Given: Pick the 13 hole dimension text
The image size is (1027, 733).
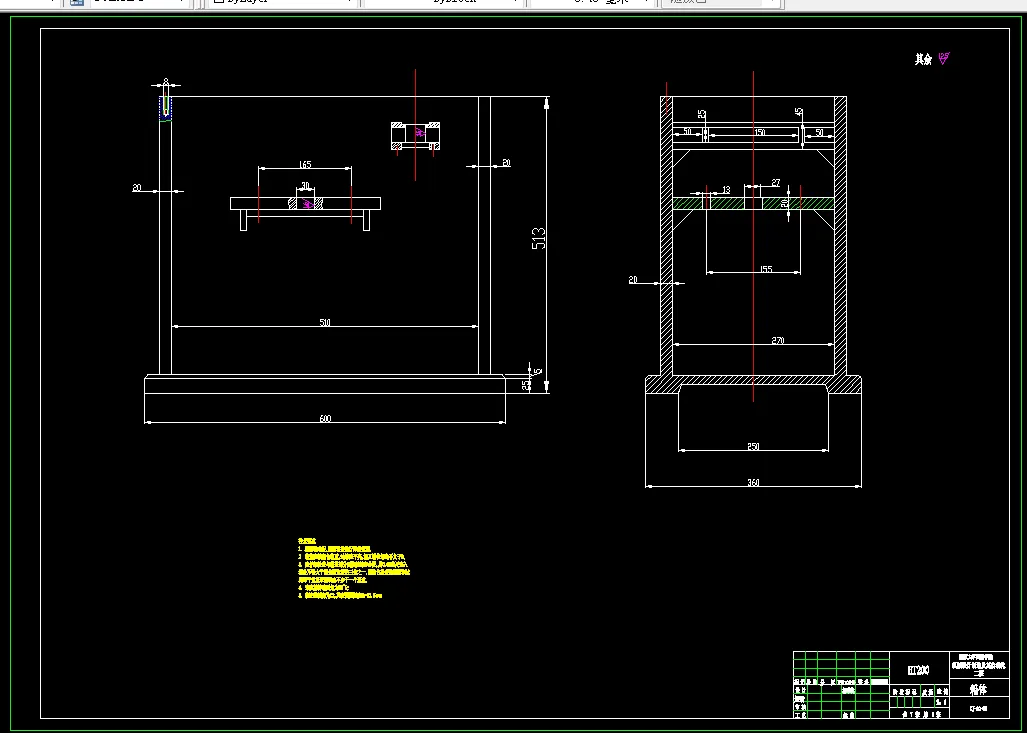Looking at the screenshot, I should (726, 189).
